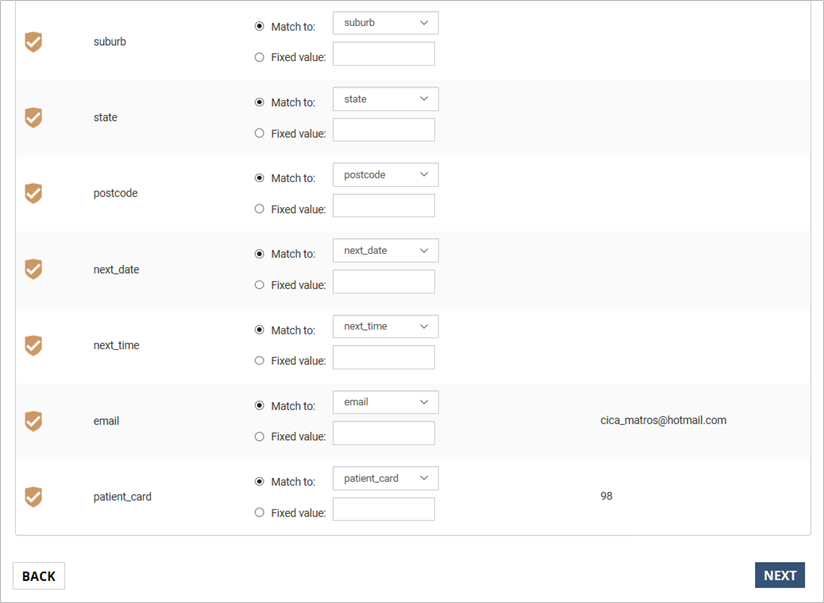The image size is (824, 603).
Task: Focus the next_time Fixed value text field
Action: point(384,357)
